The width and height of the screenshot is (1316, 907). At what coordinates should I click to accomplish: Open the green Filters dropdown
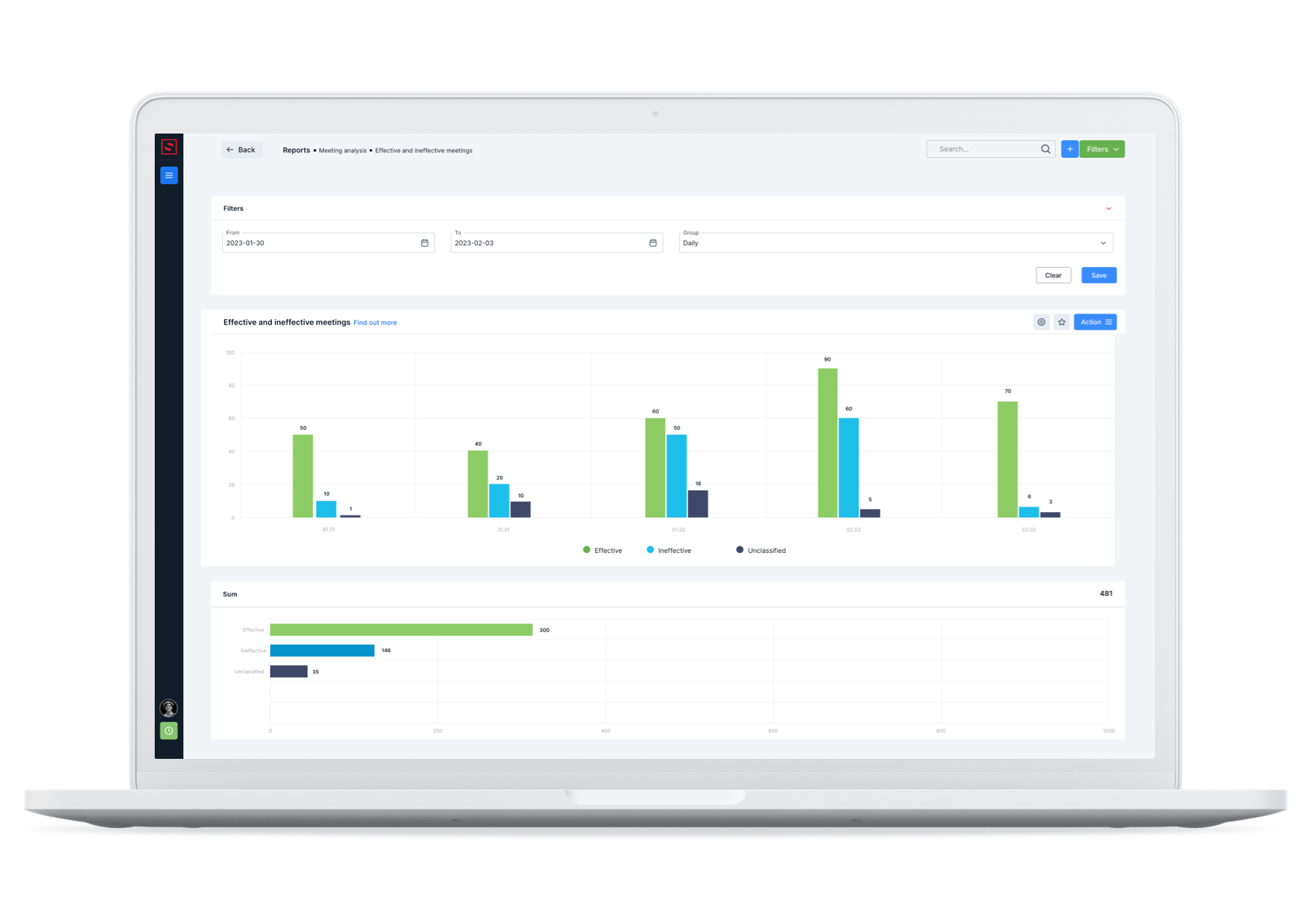[x=1103, y=149]
